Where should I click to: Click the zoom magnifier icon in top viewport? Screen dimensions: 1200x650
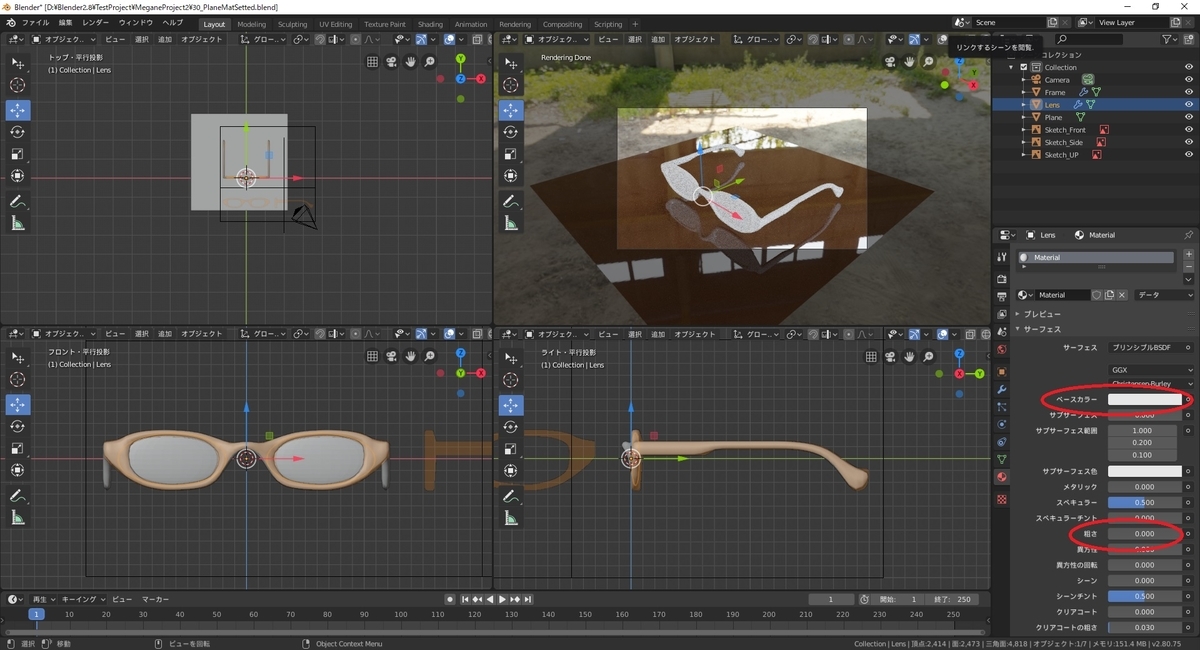(429, 61)
